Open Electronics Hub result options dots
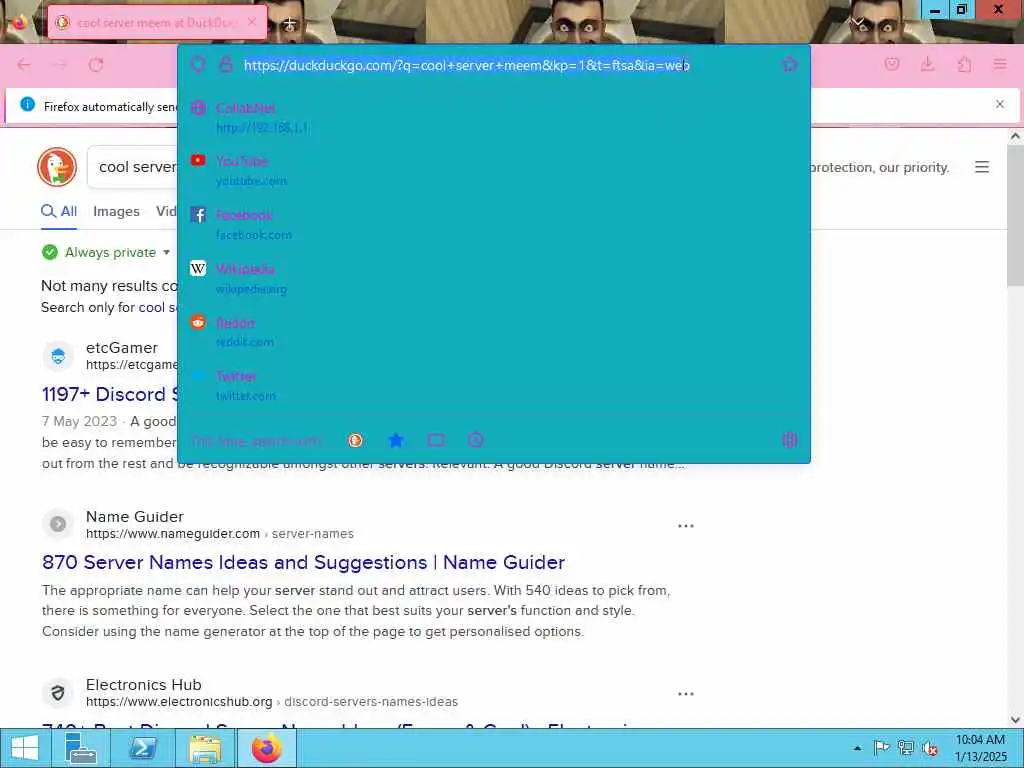1024x768 pixels. [686, 694]
